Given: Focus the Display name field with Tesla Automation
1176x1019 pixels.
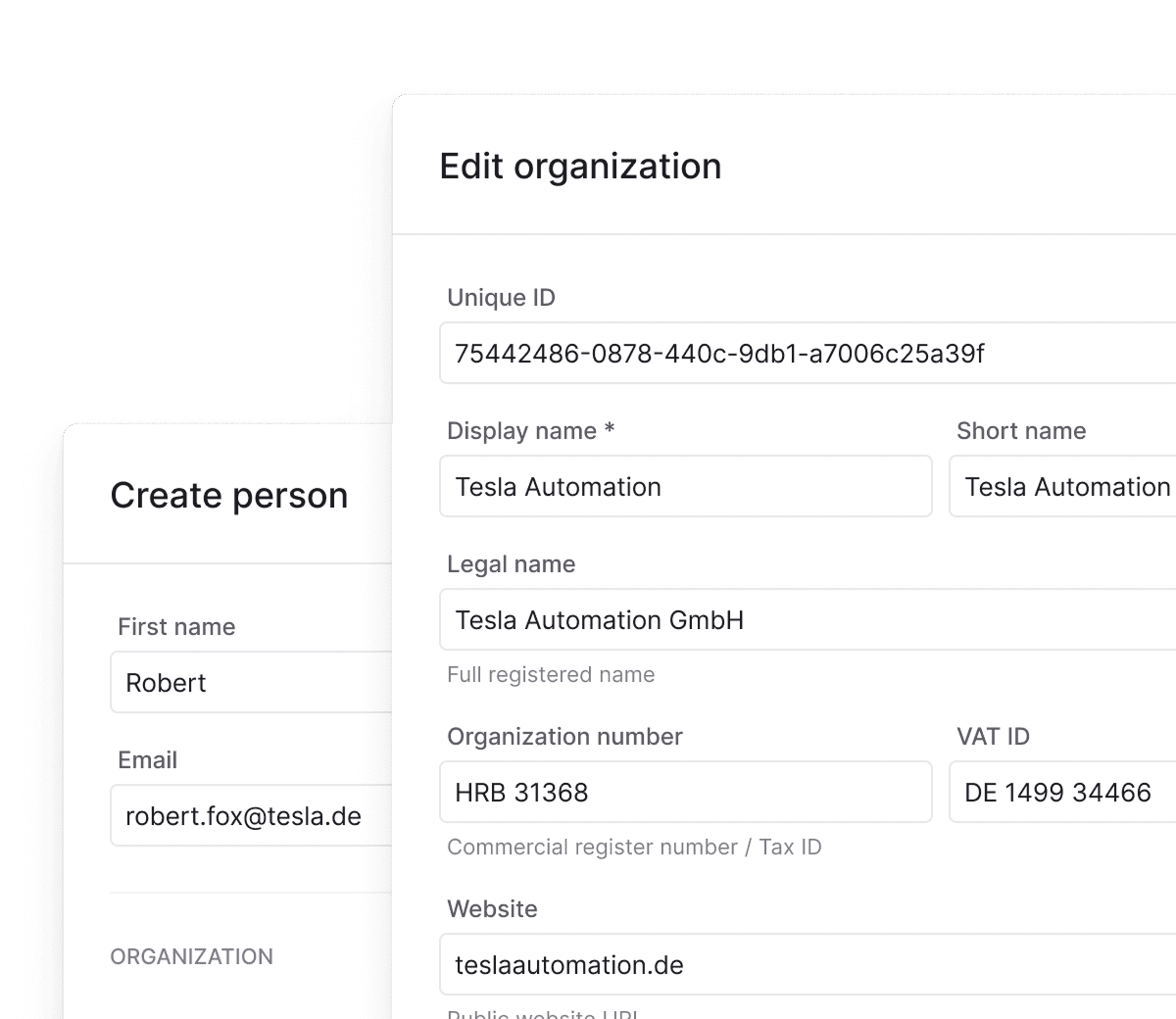Looking at the screenshot, I should click(x=686, y=486).
